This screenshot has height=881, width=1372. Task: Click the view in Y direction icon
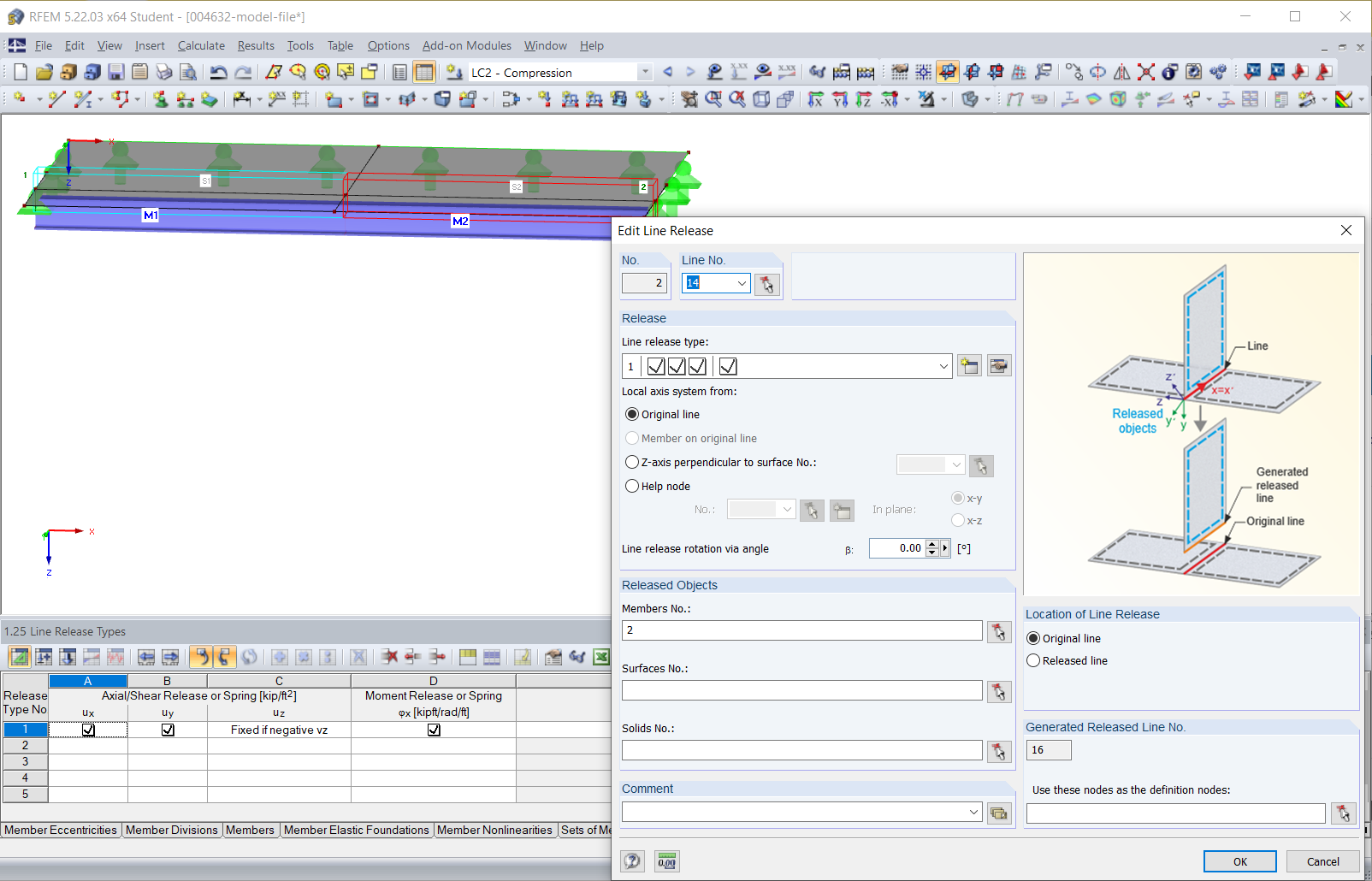point(840,100)
